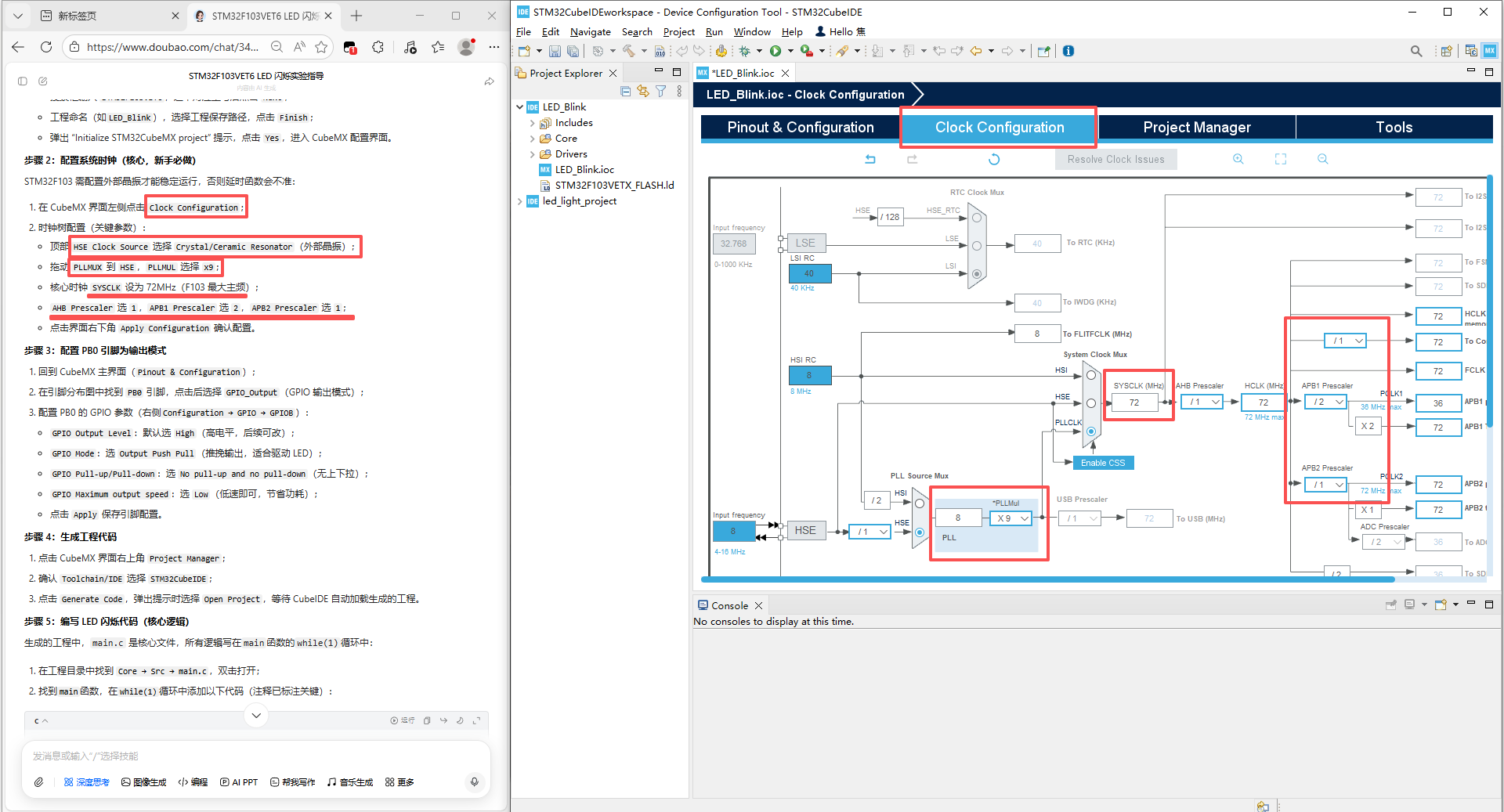Select LSI input on RTC Clock Mux
Image resolution: width=1504 pixels, height=812 pixels.
977,274
